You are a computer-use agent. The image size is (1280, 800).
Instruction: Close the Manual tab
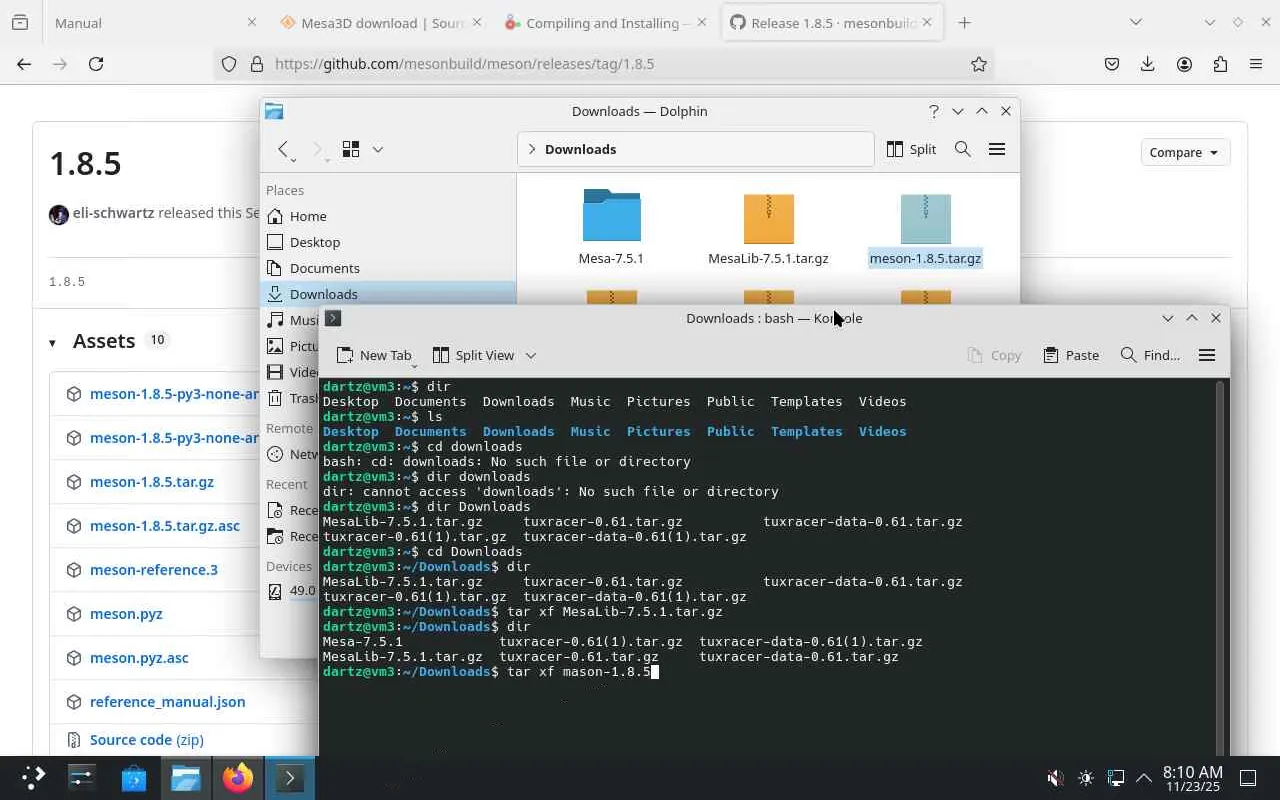click(252, 22)
